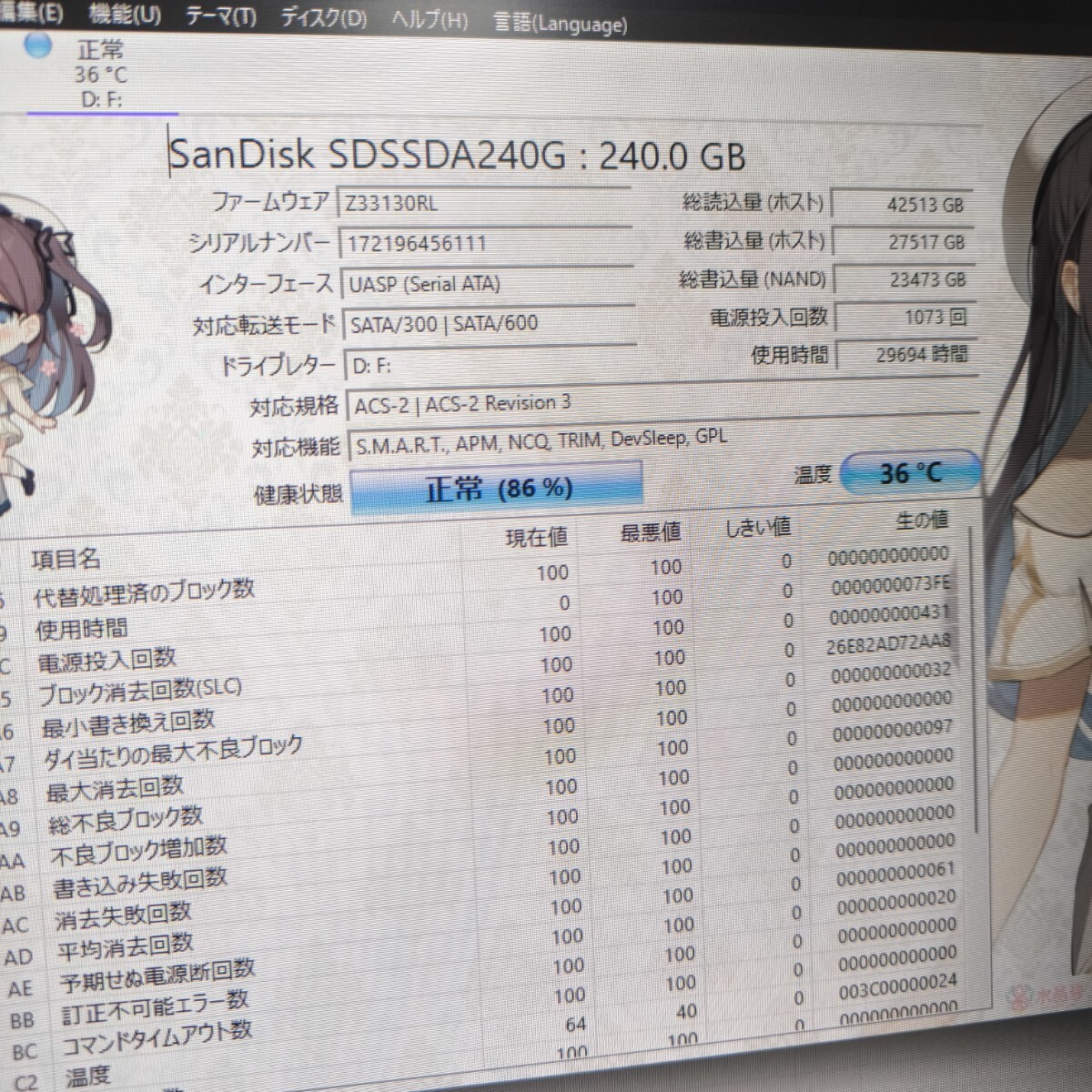
Task: Select the 電源投入回数 attribute row in the table
Action: 482,638
